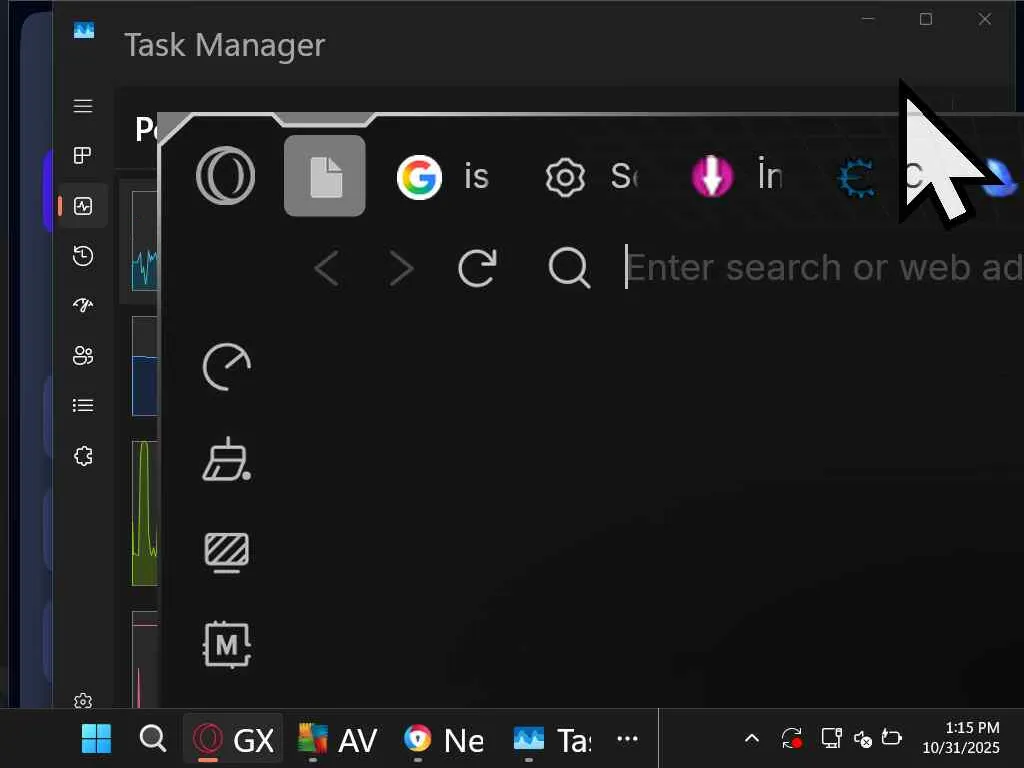The width and height of the screenshot is (1024, 768).
Task: Click the Opera GX taskbar button
Action: click(x=234, y=739)
